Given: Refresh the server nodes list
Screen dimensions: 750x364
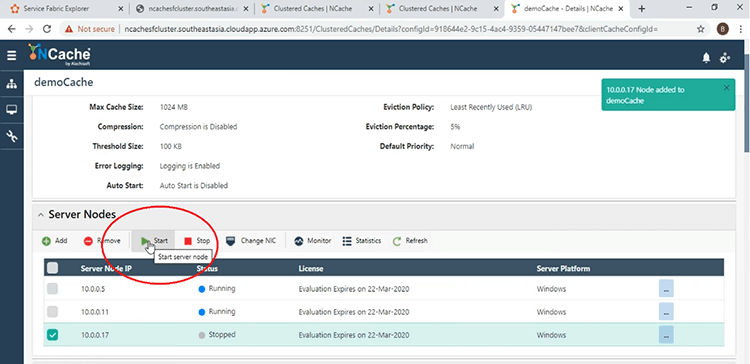Looking at the screenshot, I should point(410,241).
